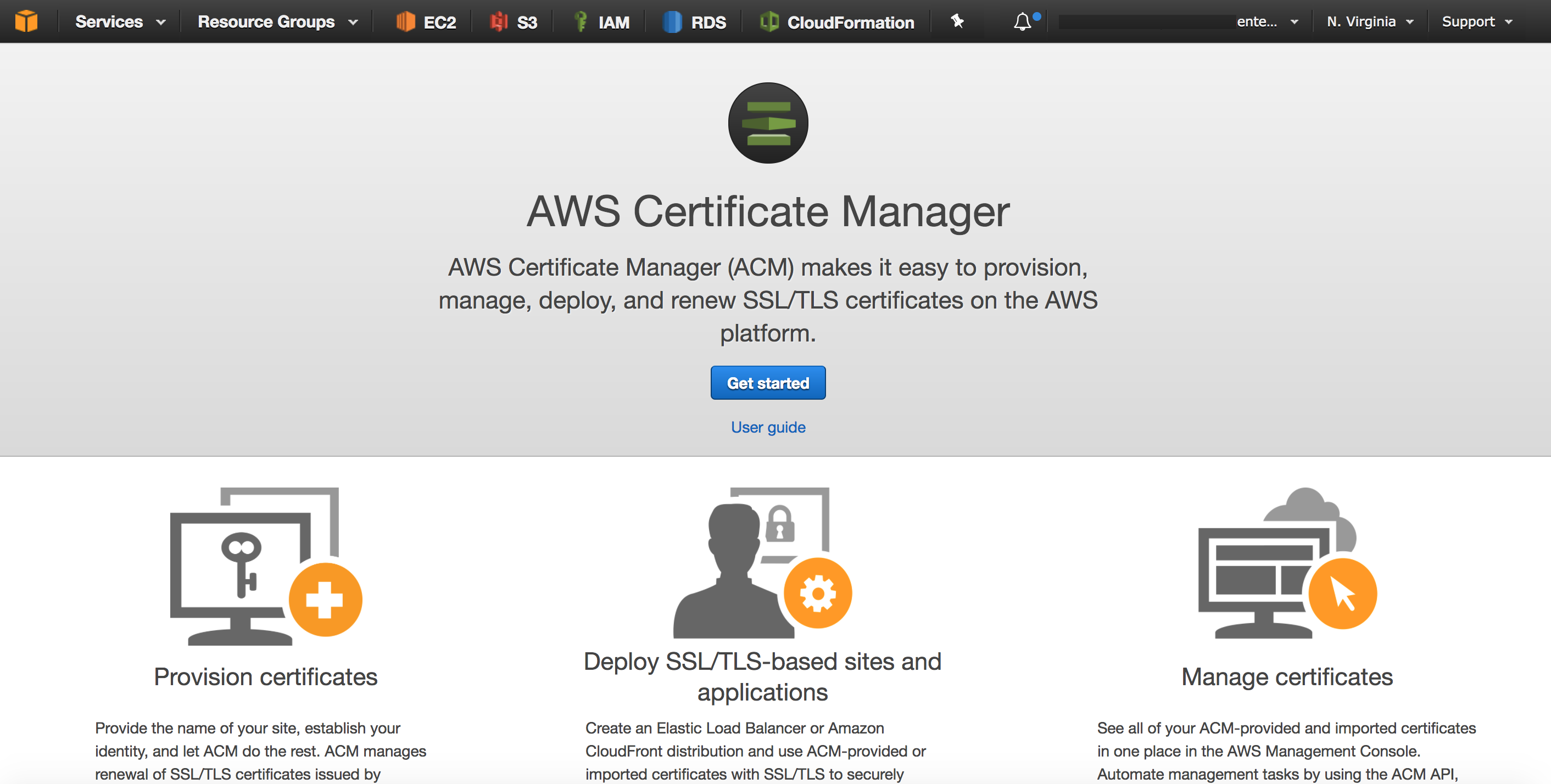Image resolution: width=1551 pixels, height=784 pixels.
Task: Click the blue RDS database icon
Action: [672, 21]
